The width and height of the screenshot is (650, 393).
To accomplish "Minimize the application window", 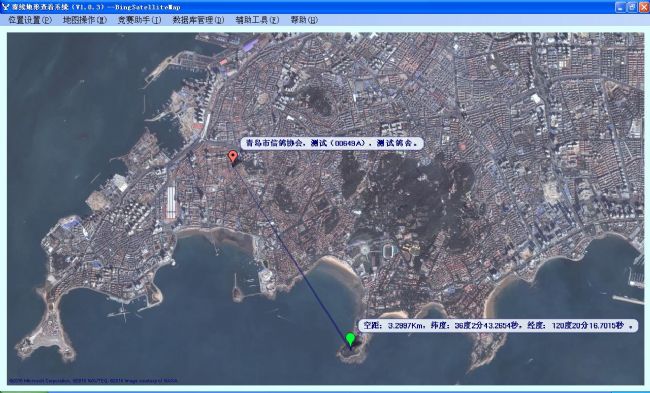I will (620, 7).
